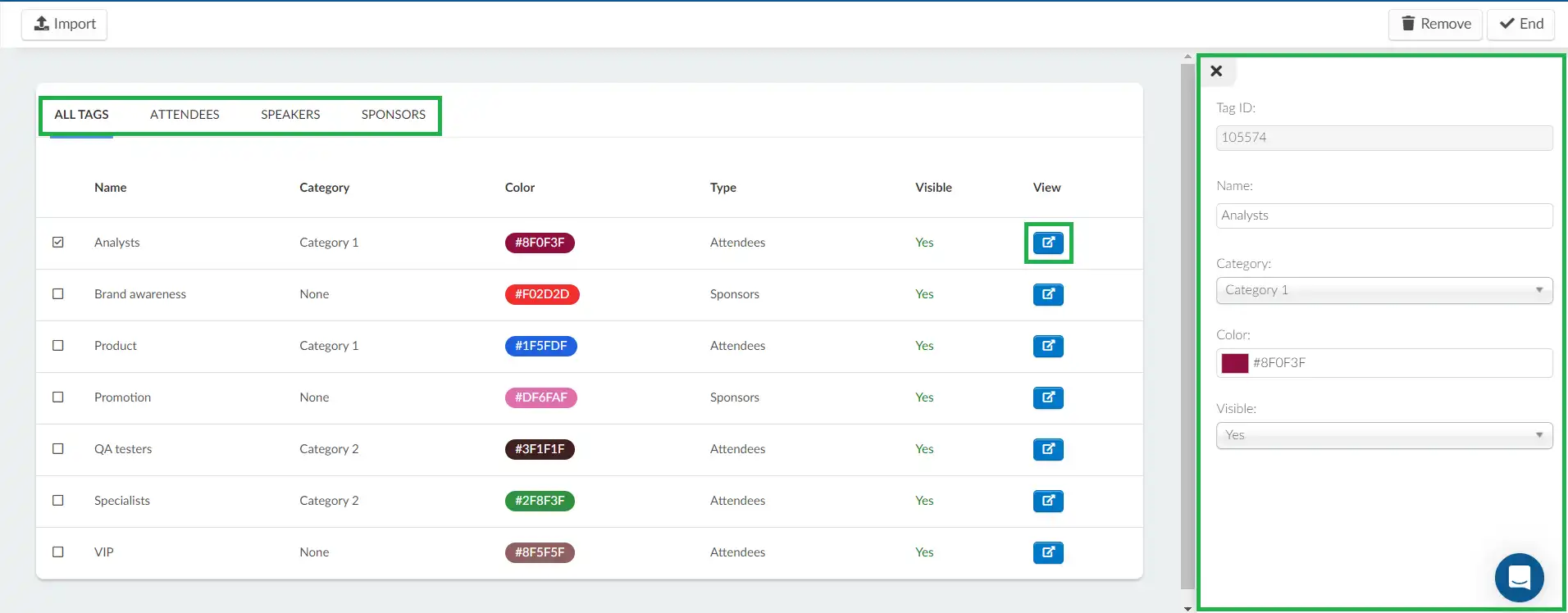The height and width of the screenshot is (613, 1568).
Task: Open the view icon for Brand awareness tag
Action: [x=1048, y=294]
